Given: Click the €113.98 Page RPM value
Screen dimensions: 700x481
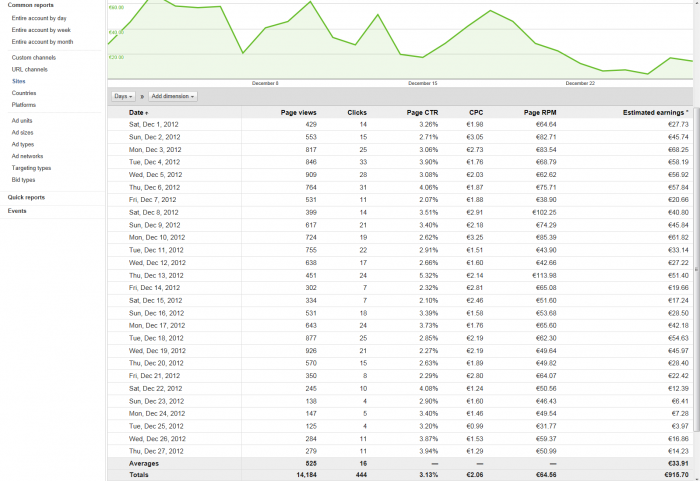Looking at the screenshot, I should (544, 276).
